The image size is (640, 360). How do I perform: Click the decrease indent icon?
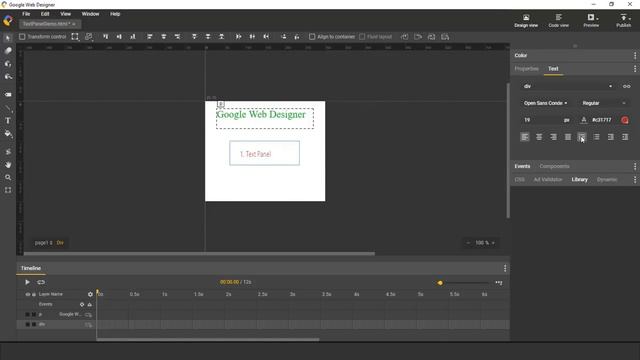click(x=611, y=137)
